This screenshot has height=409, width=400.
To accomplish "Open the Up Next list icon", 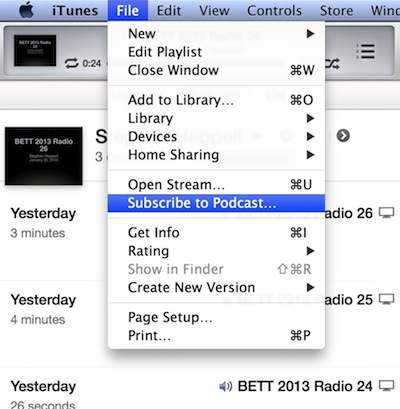I will coord(365,52).
